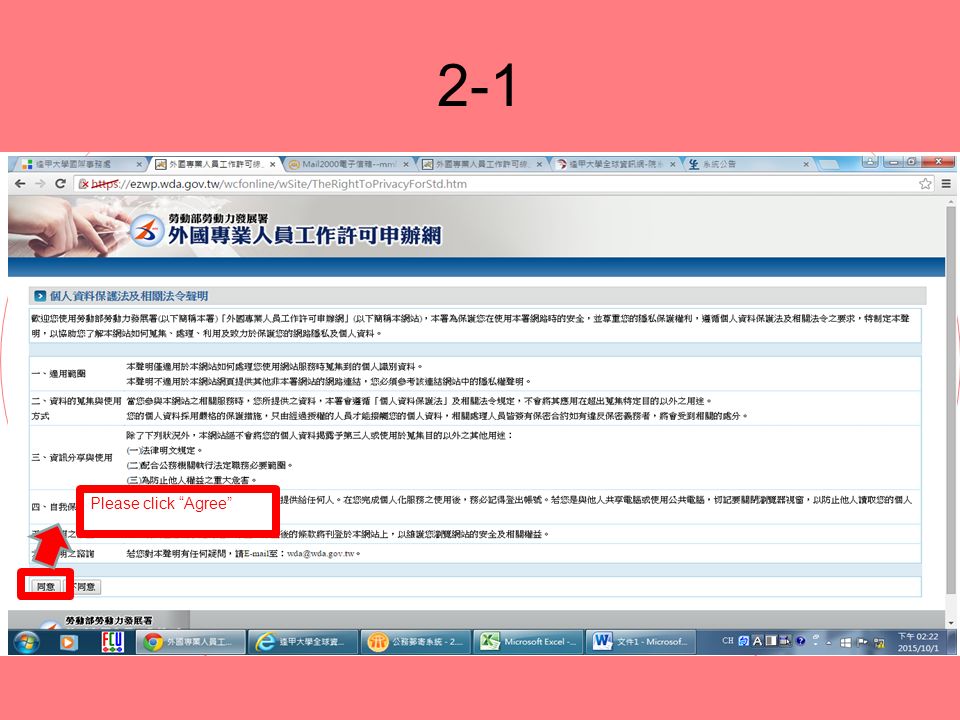
Task: Click the 外國專業人員工作許可申辦網 banner title
Action: pos(304,236)
